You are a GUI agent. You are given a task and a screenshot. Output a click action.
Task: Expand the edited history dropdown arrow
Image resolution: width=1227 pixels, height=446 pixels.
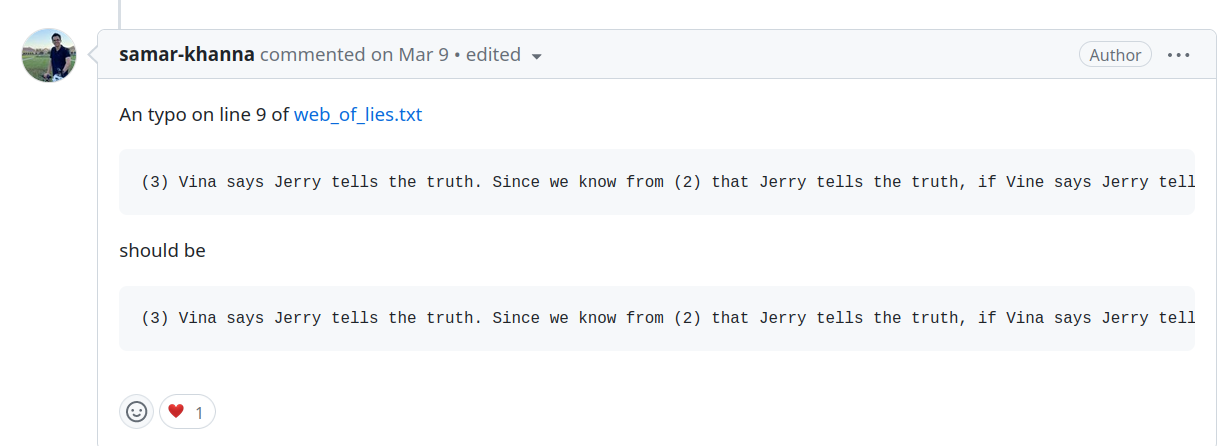pyautogui.click(x=537, y=56)
